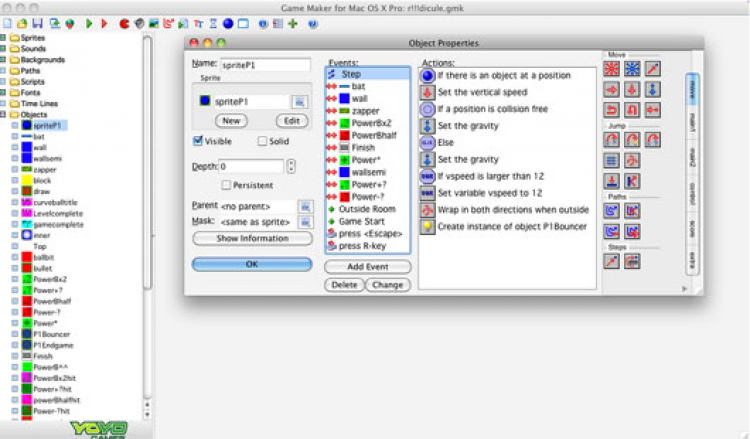The height and width of the screenshot is (439, 750).
Task: Click the Edit sprite button
Action: (292, 121)
